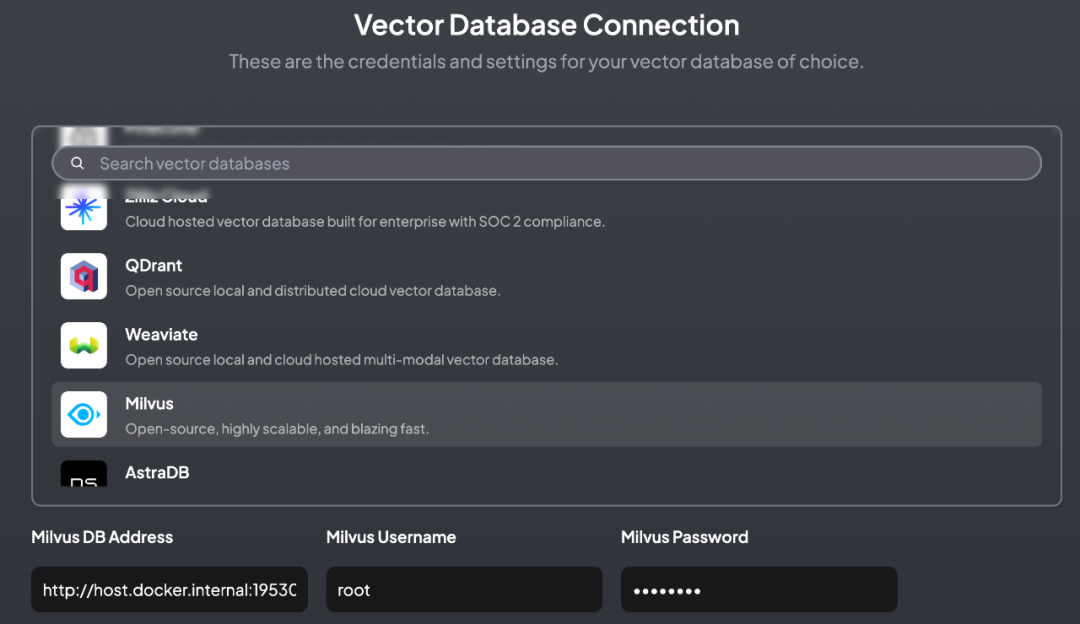The image size is (1080, 624).
Task: Click the QDrant logo icon
Action: [84, 276]
